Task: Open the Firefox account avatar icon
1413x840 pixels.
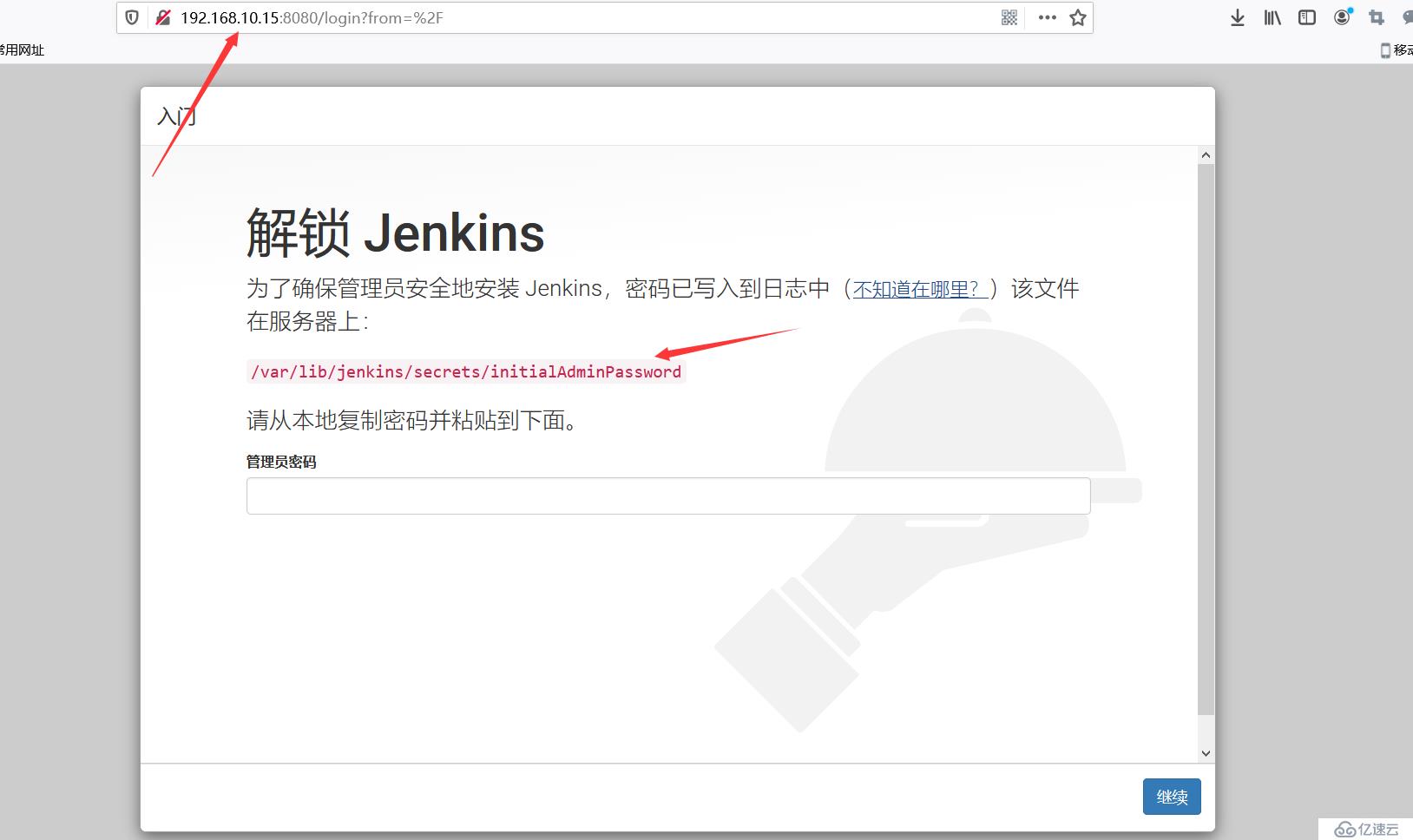Action: pos(1342,16)
